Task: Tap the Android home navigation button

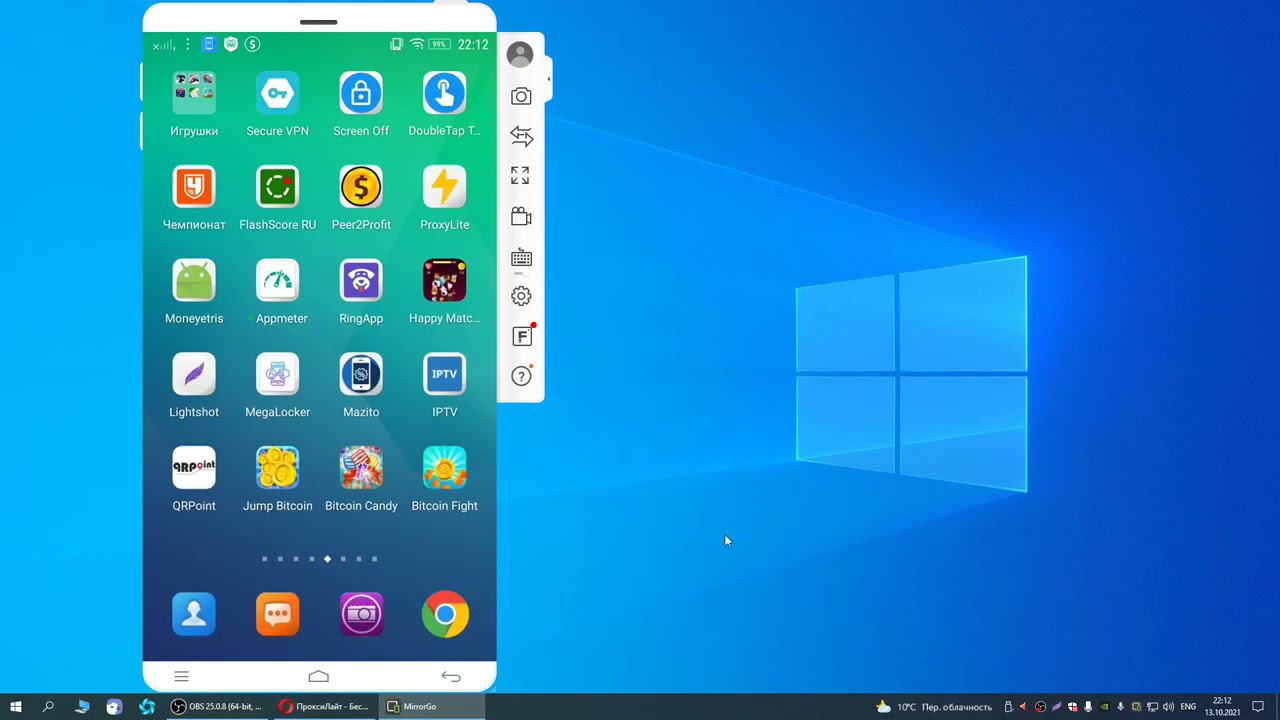Action: pyautogui.click(x=318, y=677)
